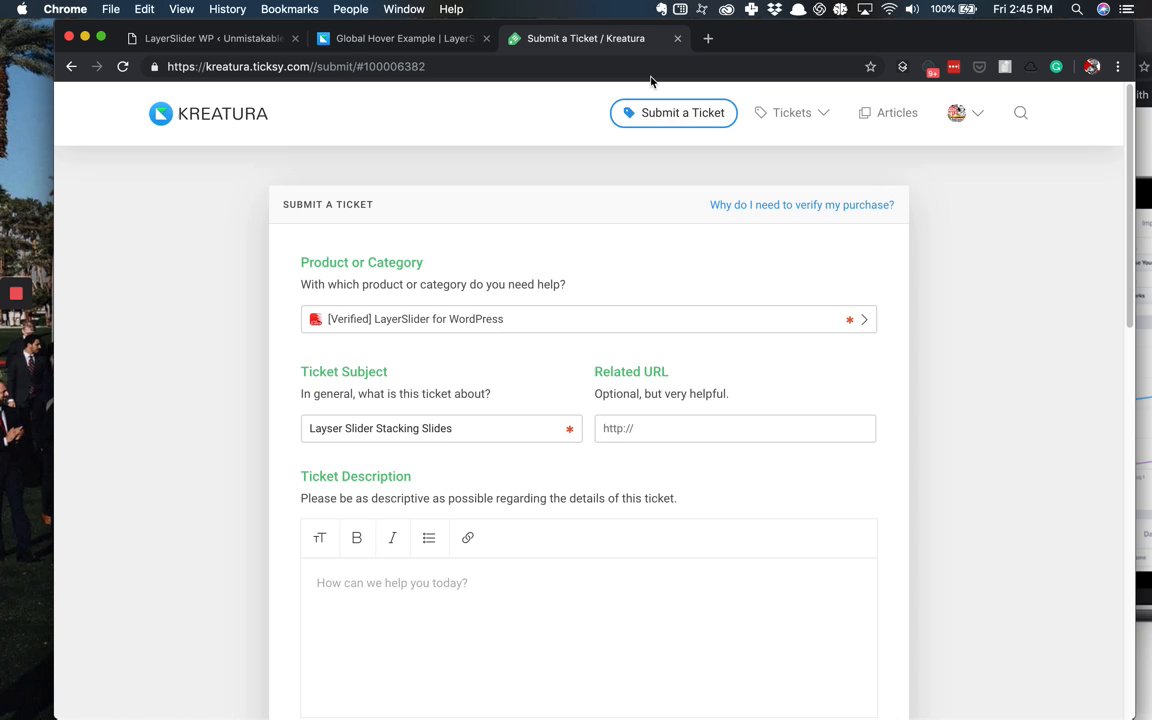
Task: Click the Submit a Ticket button
Action: pyautogui.click(x=674, y=113)
